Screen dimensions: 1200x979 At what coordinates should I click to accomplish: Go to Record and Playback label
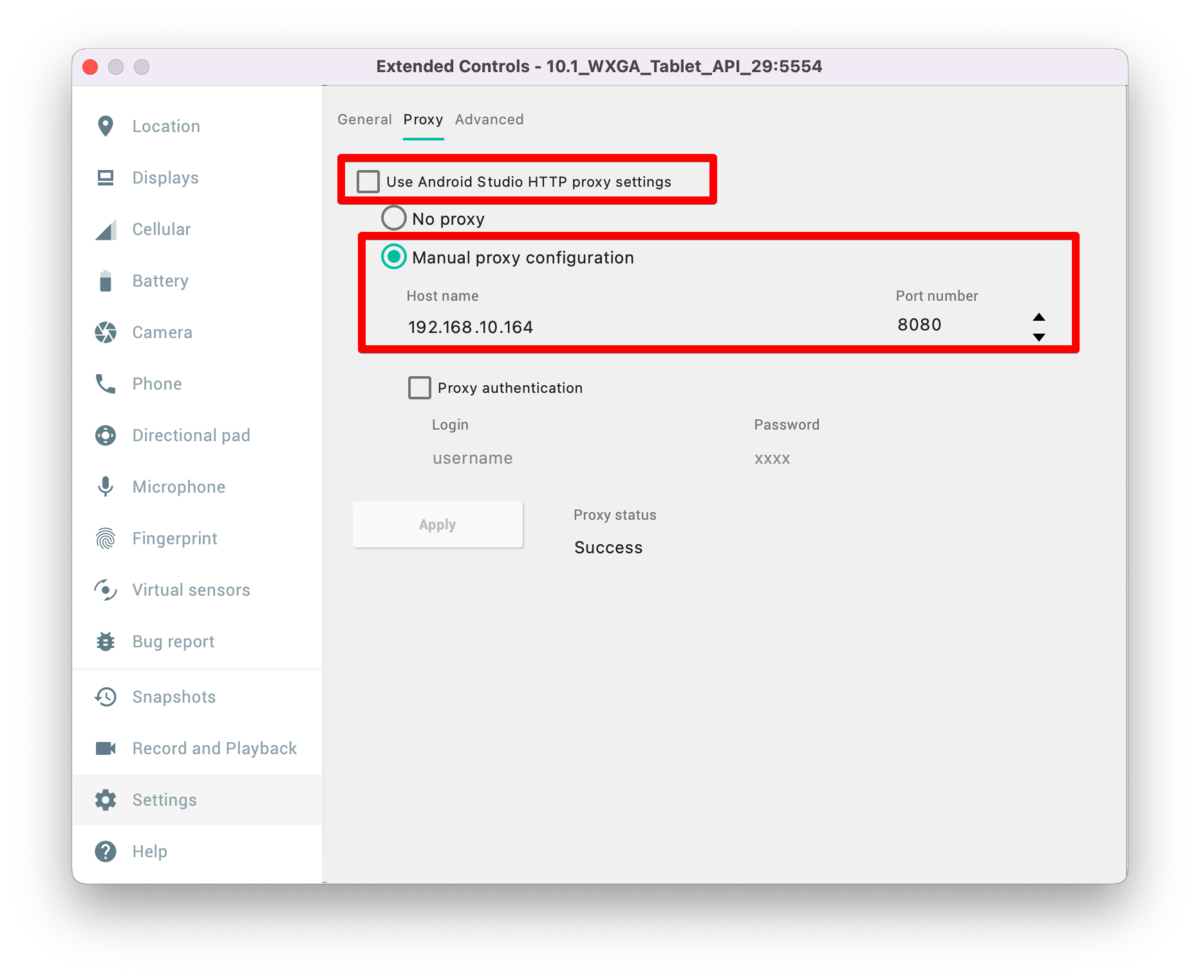[x=215, y=748]
